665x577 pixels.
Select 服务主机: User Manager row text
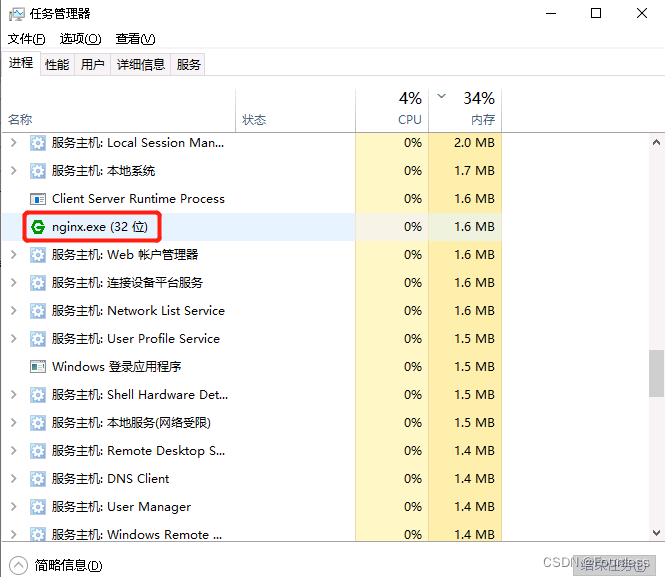[x=121, y=507]
